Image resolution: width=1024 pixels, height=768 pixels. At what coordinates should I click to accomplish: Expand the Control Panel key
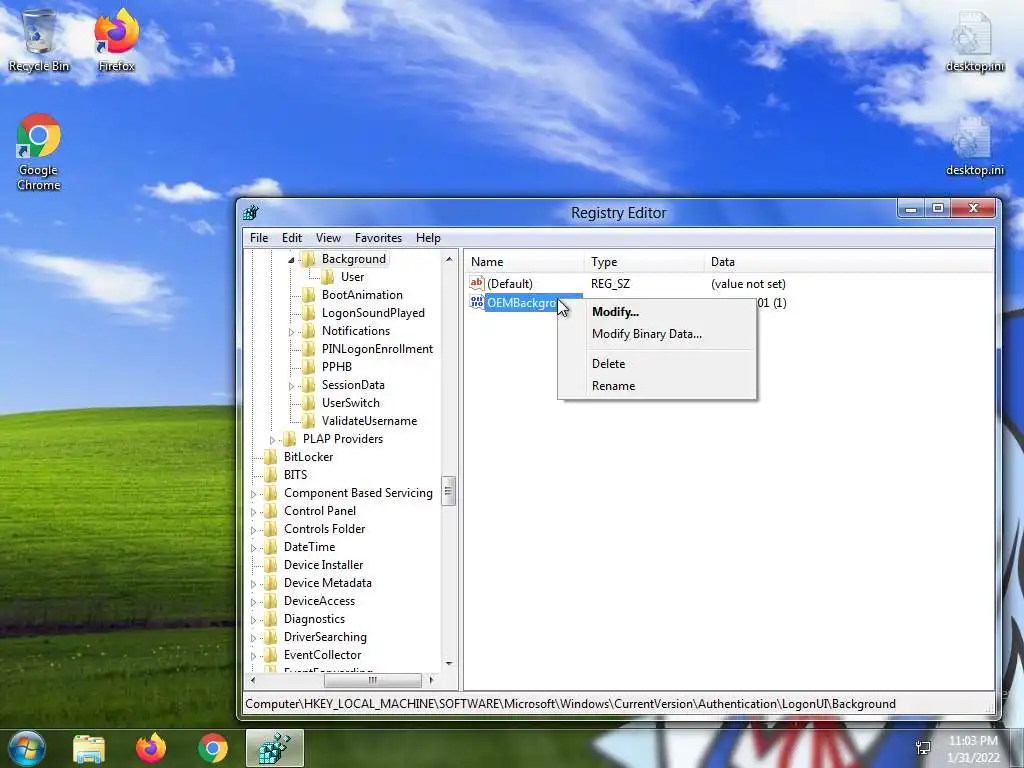[253, 512]
